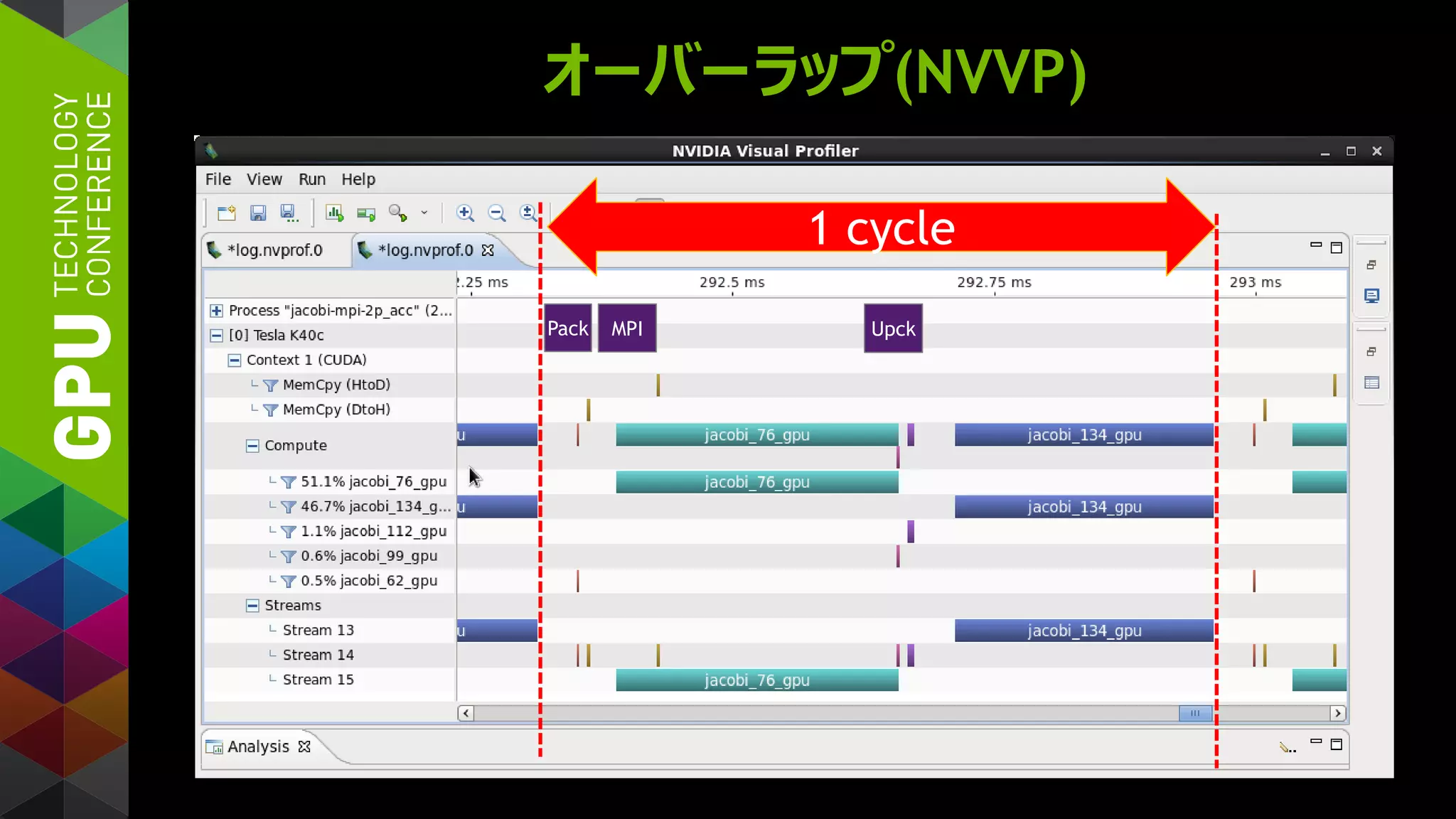Click the filter icon for 1.1% jacobi_112_gpu
The image size is (1456, 819).
point(288,532)
